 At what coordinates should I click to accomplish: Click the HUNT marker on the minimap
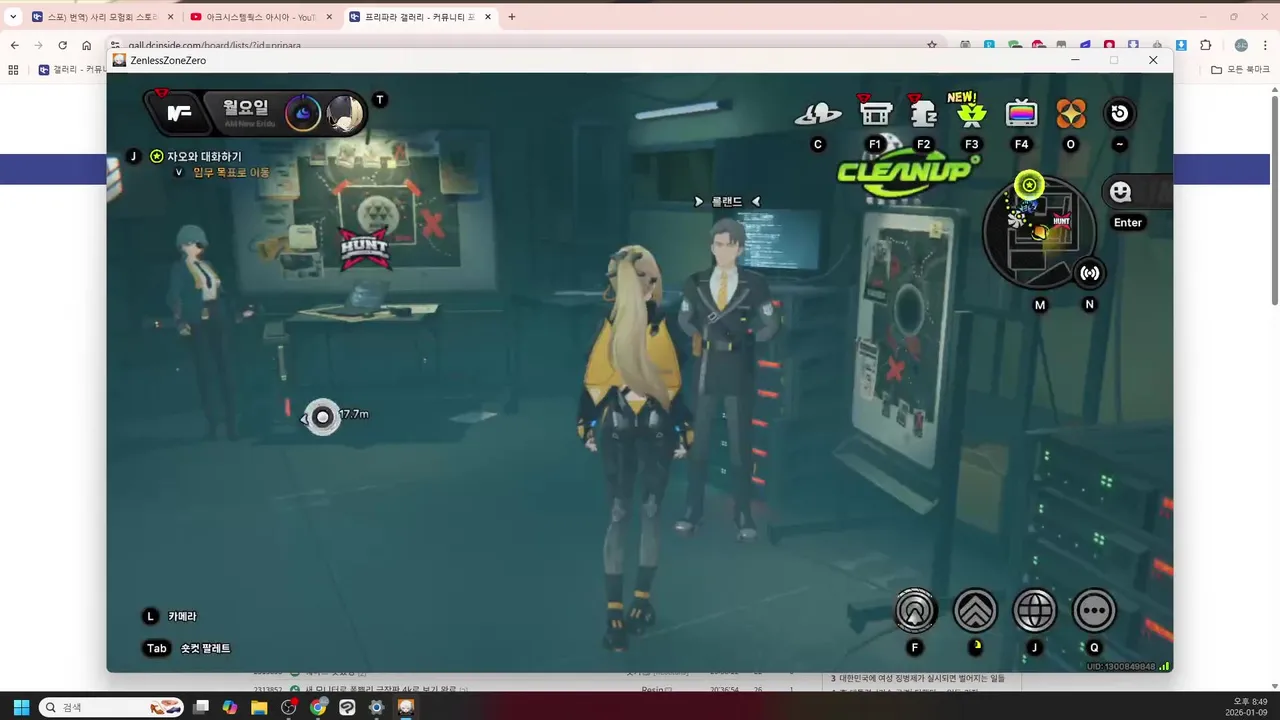click(1061, 221)
